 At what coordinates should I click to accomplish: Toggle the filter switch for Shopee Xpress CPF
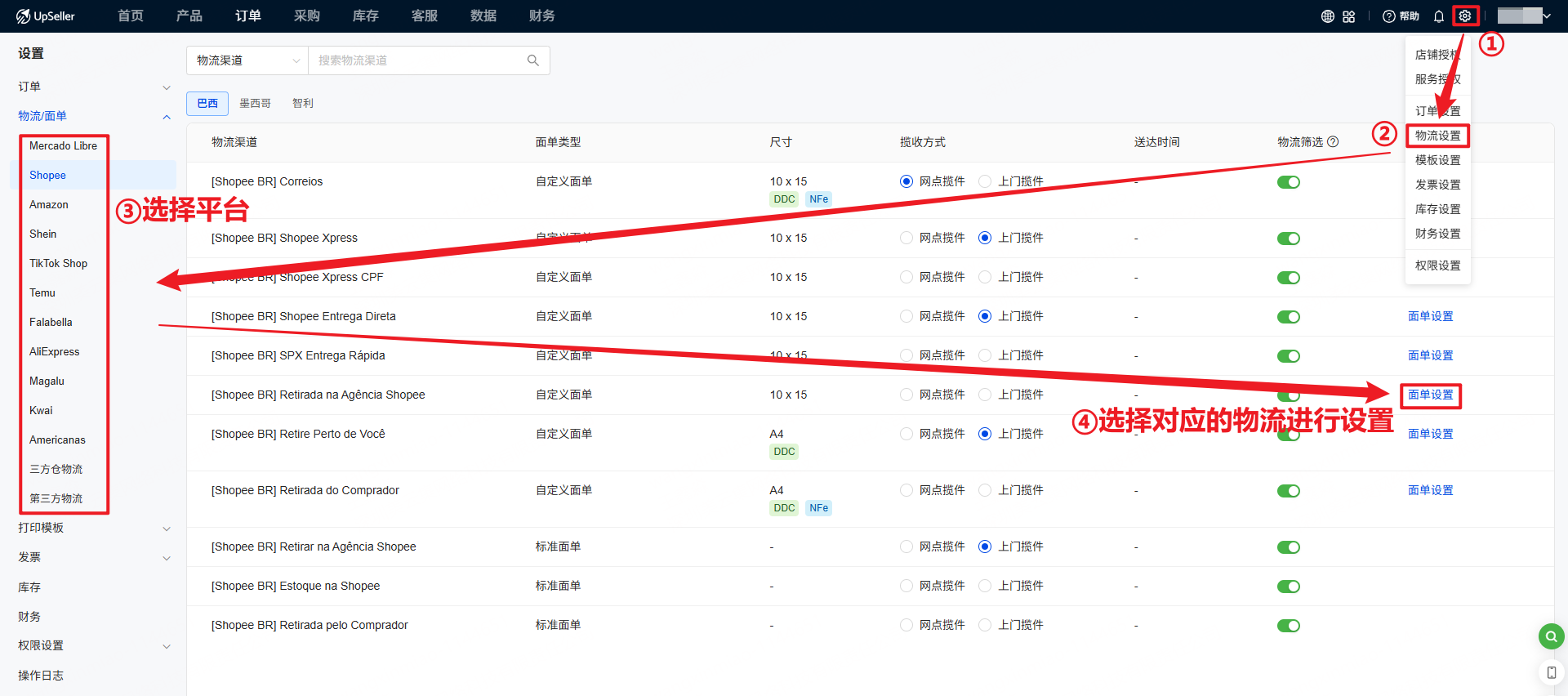[x=1289, y=278]
